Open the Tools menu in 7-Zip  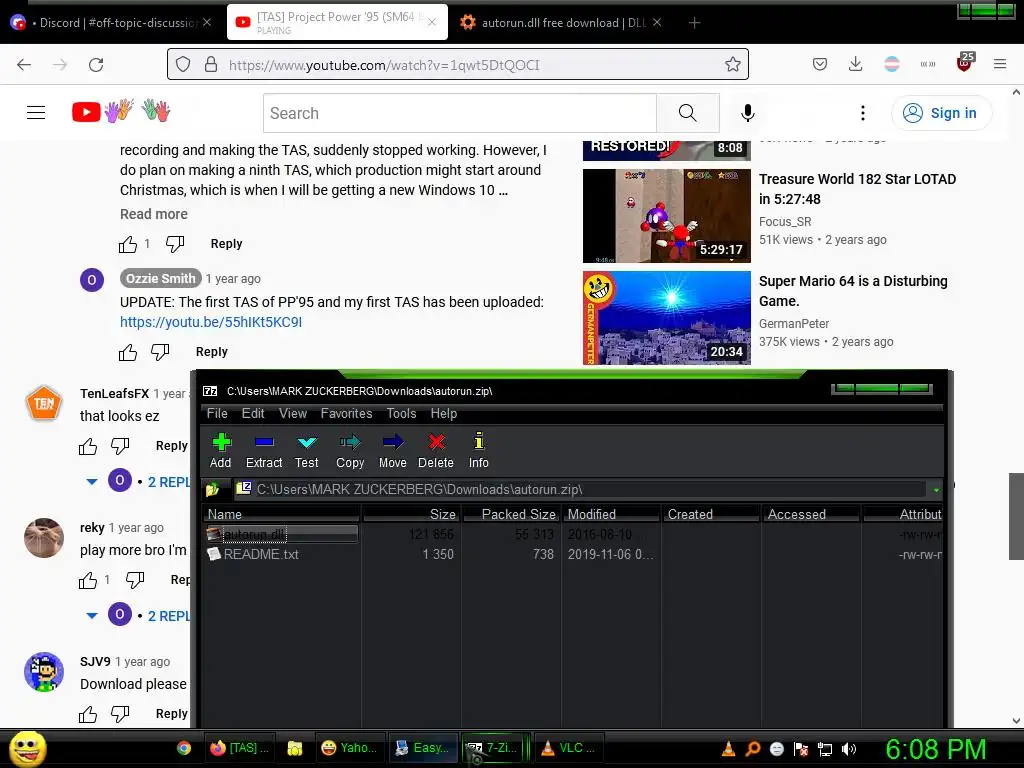click(401, 413)
